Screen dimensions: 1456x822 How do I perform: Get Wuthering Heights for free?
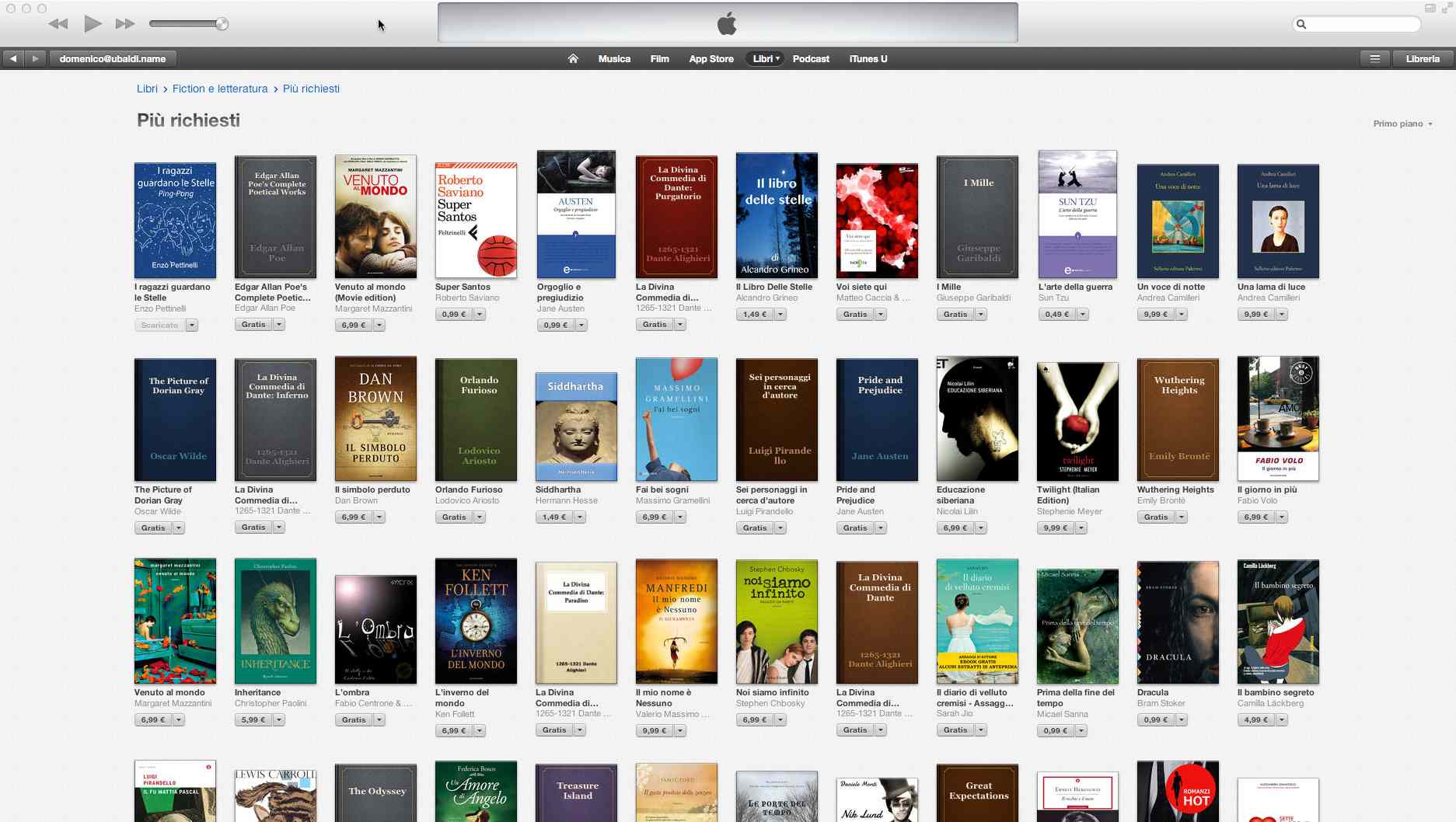[x=1156, y=517]
